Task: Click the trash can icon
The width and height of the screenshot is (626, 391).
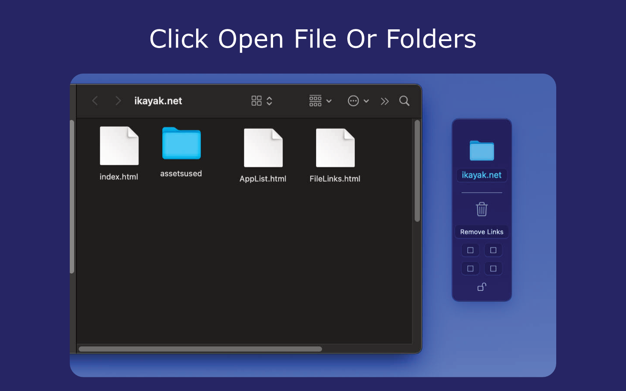Action: pos(481,209)
